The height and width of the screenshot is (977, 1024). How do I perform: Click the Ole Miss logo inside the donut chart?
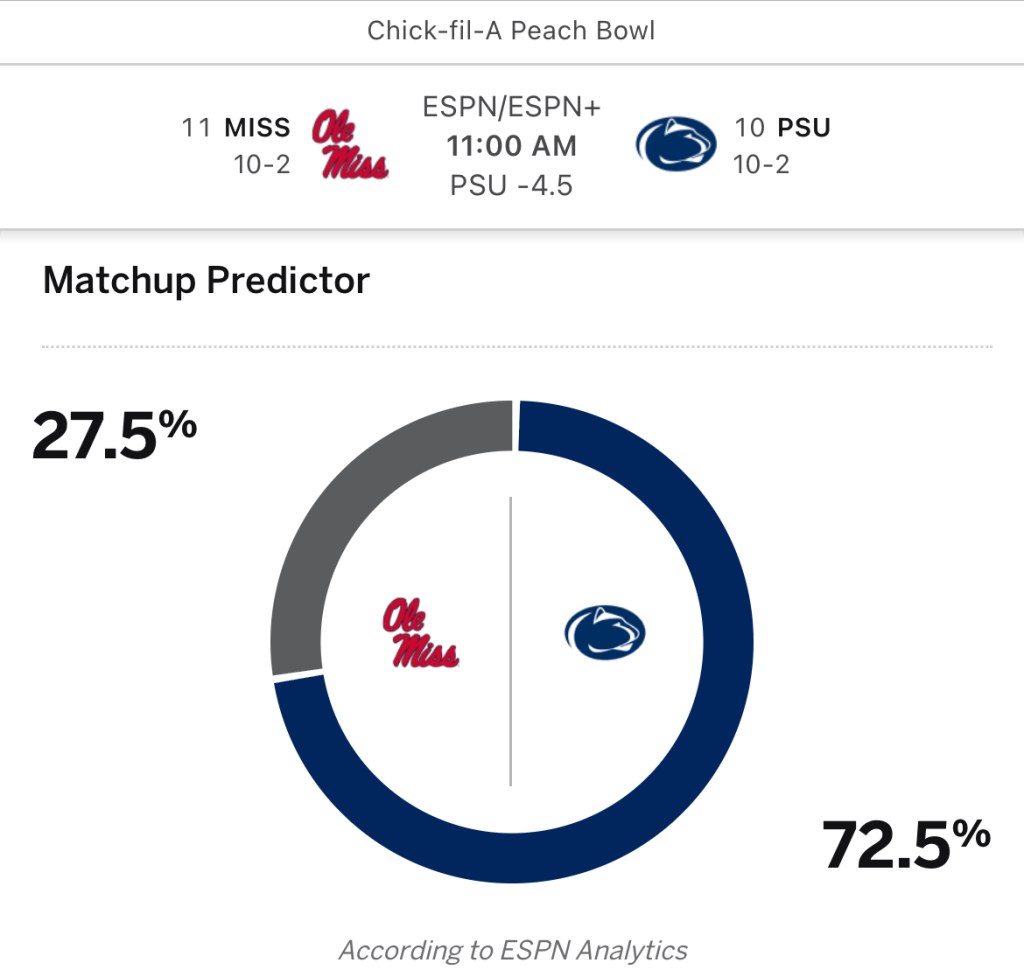tap(420, 633)
